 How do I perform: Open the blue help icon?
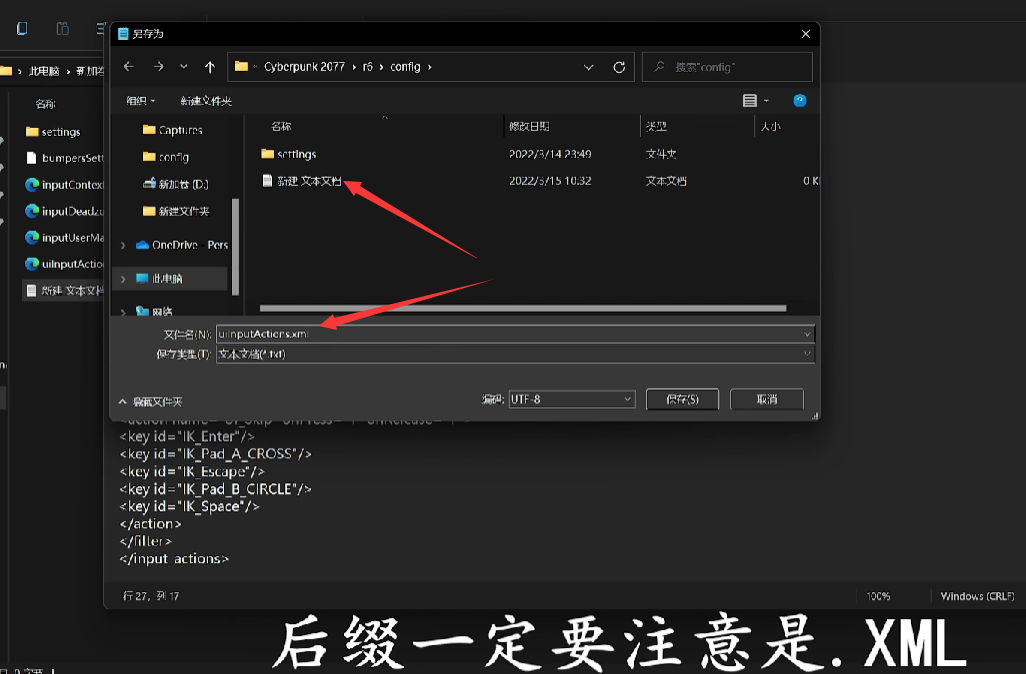point(799,101)
